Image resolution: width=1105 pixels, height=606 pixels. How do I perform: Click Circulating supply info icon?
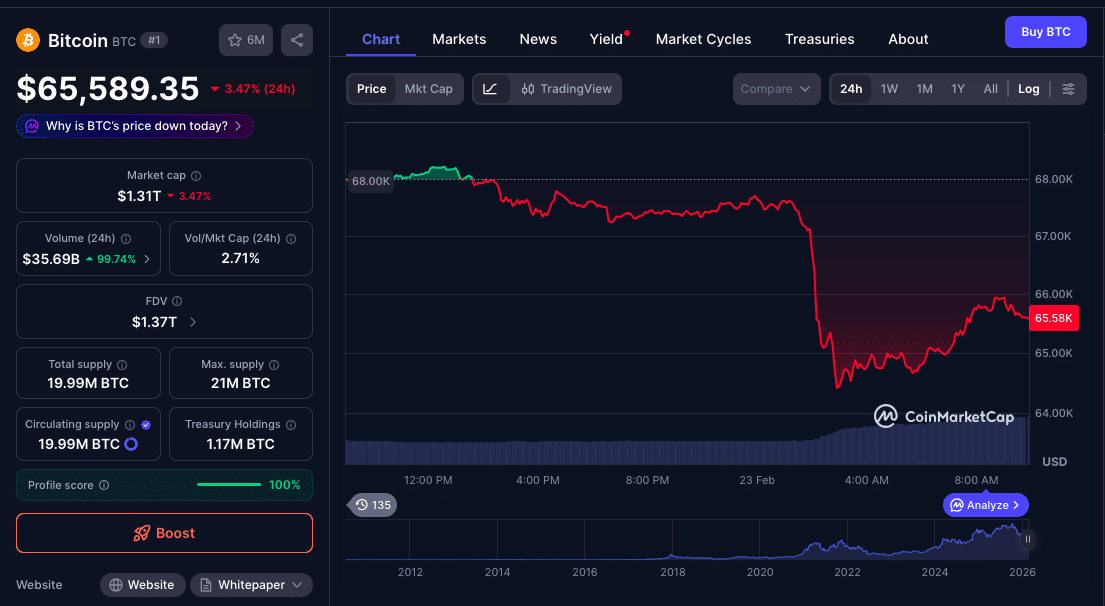[x=130, y=425]
